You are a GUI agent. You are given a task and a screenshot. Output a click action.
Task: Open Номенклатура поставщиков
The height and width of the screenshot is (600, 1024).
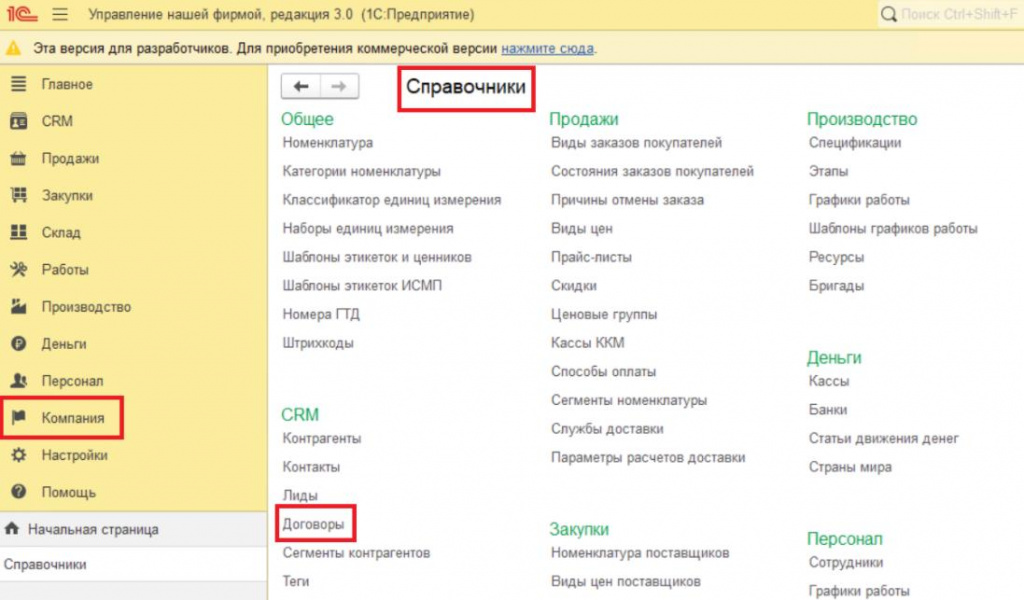[639, 552]
